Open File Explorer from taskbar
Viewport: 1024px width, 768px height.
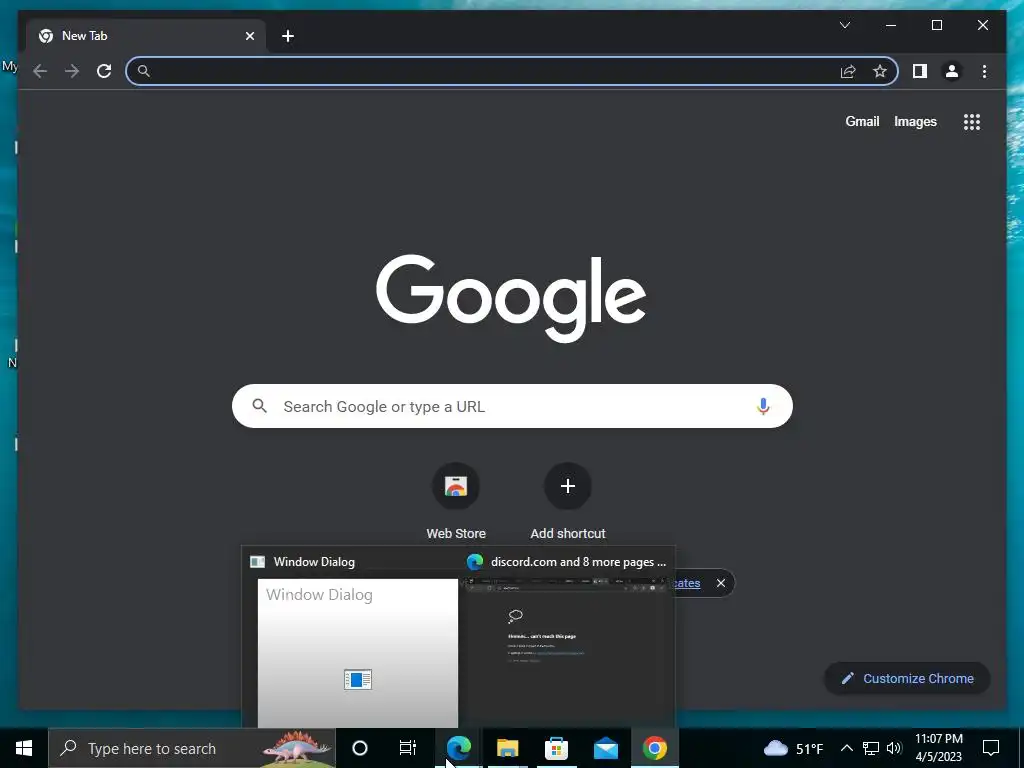(507, 748)
